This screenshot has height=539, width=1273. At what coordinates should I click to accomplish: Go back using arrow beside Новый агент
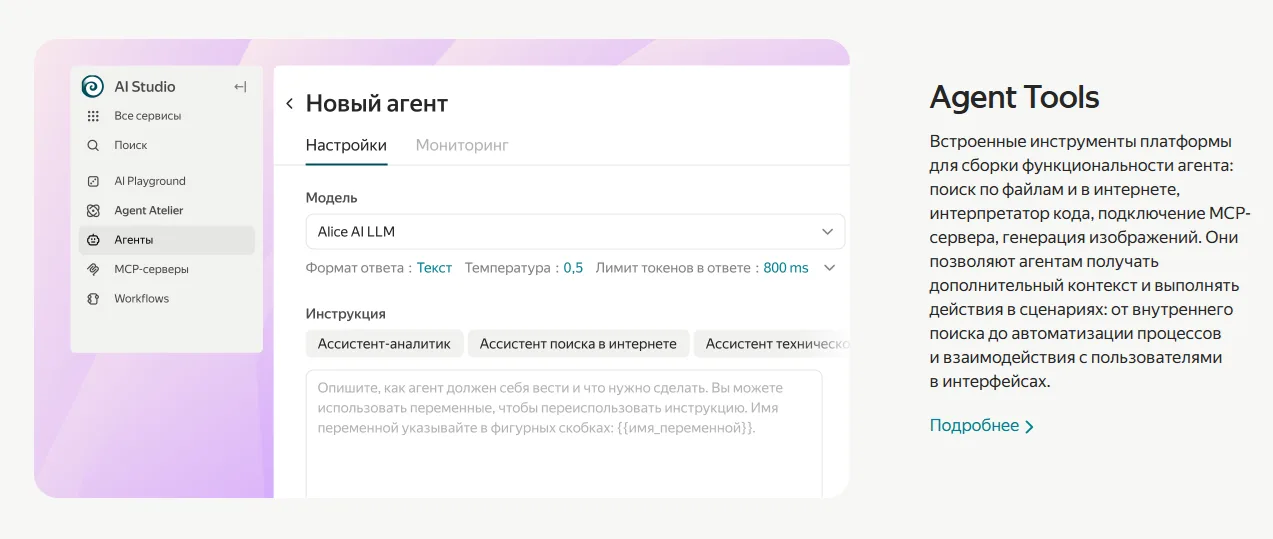pos(289,104)
